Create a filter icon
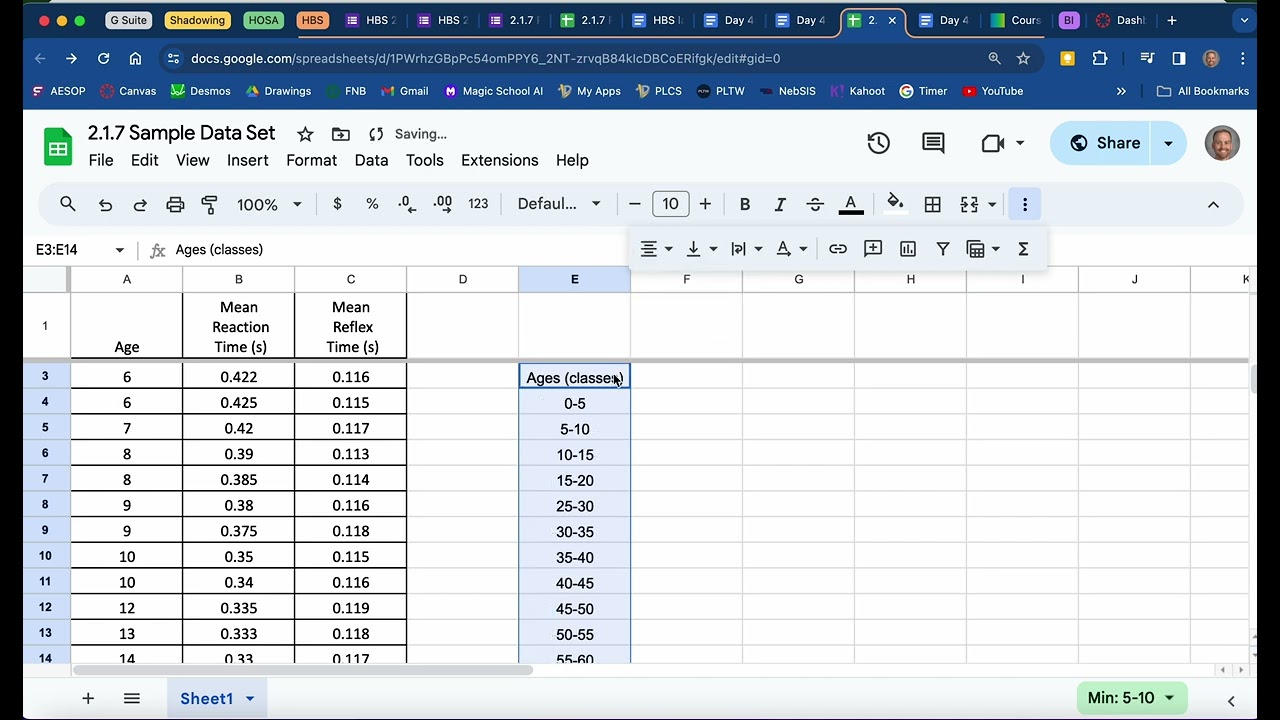Viewport: 1280px width, 720px height. pyautogui.click(x=943, y=249)
